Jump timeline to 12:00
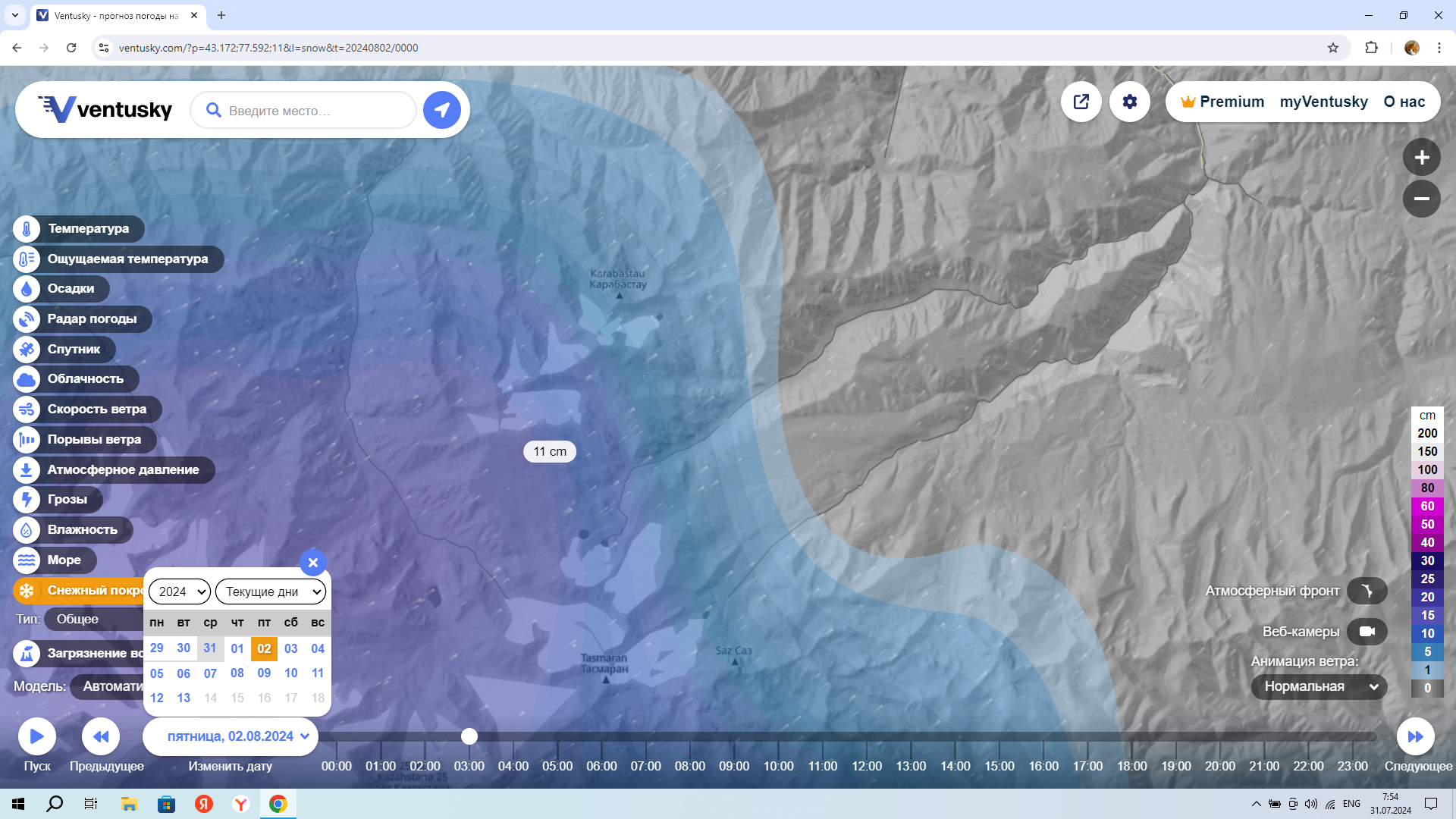 (x=867, y=766)
